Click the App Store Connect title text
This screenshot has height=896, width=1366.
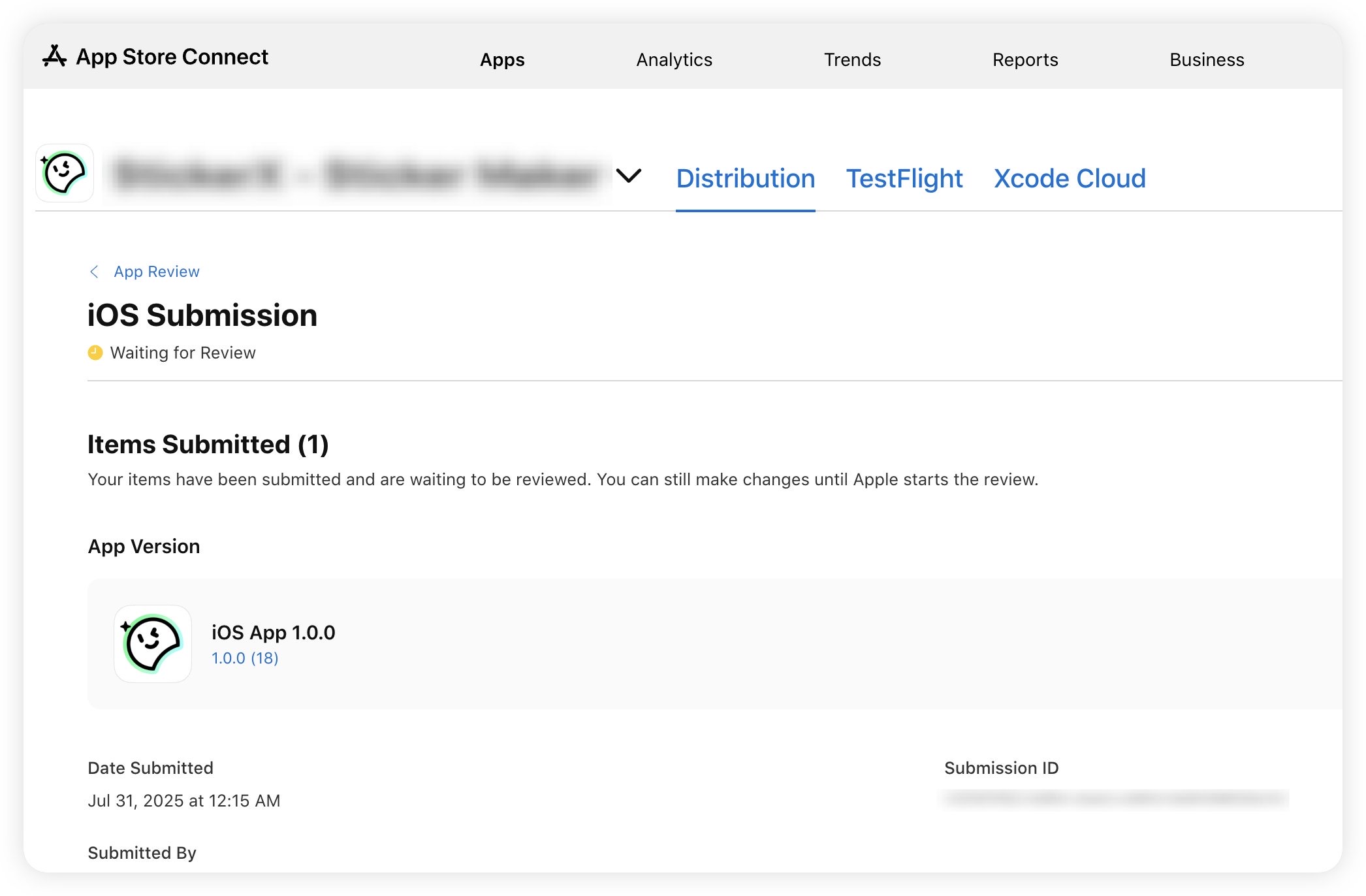pyautogui.click(x=172, y=57)
